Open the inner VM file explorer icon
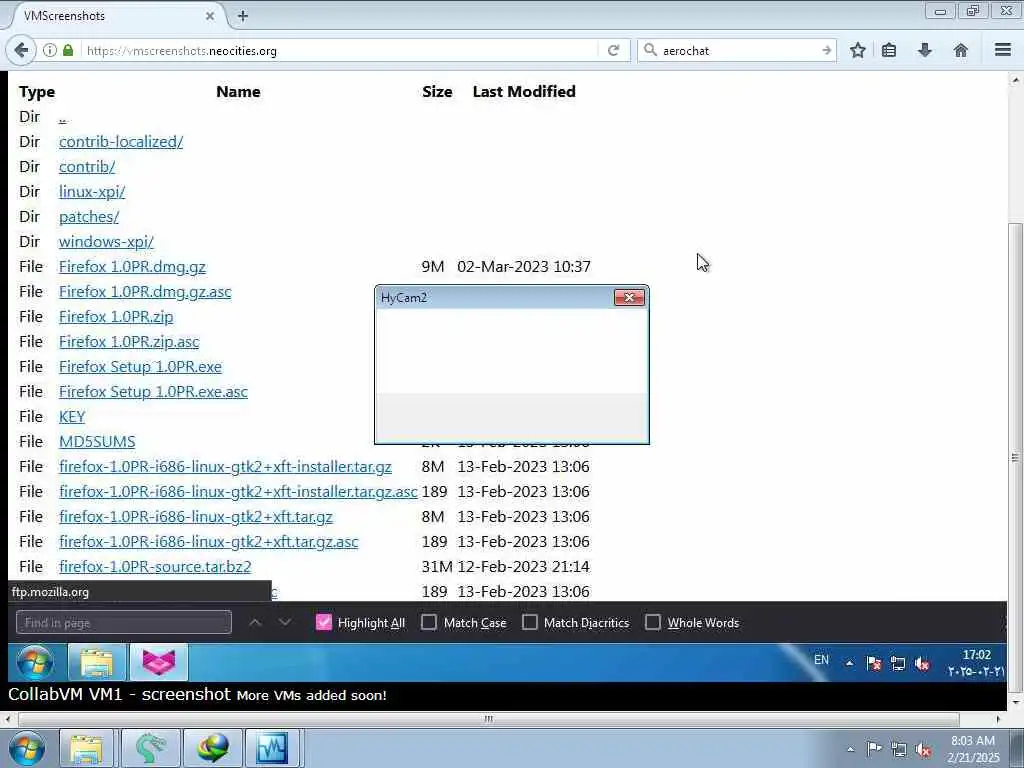The width and height of the screenshot is (1024, 768). tap(97, 662)
